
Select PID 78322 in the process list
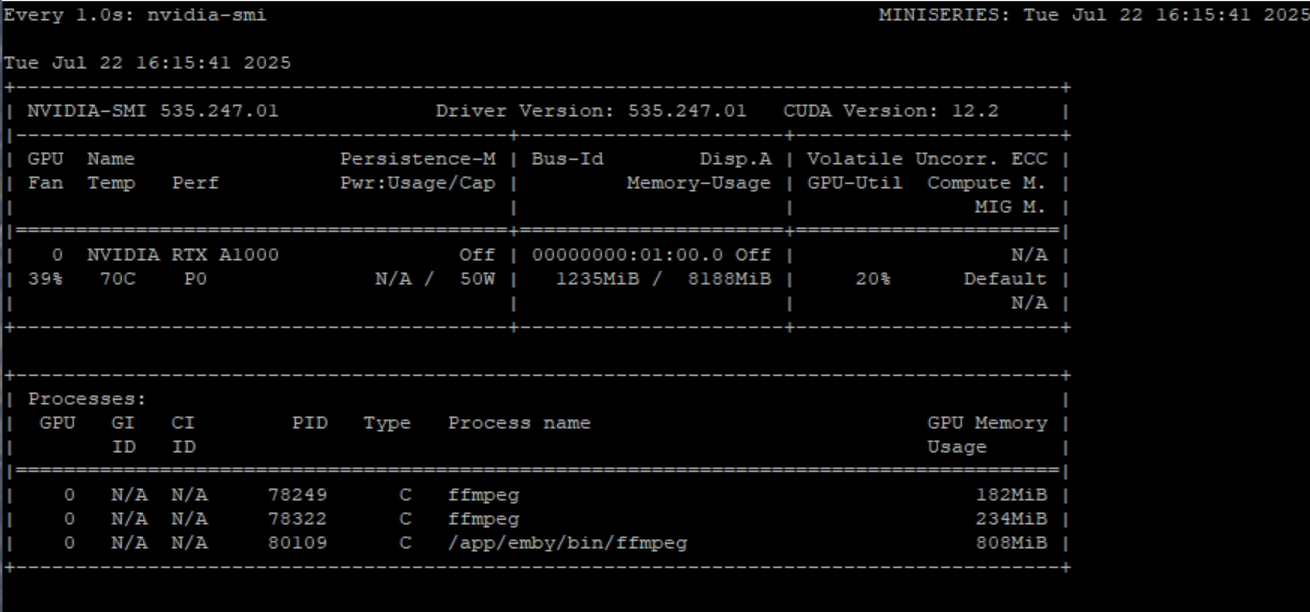point(297,519)
